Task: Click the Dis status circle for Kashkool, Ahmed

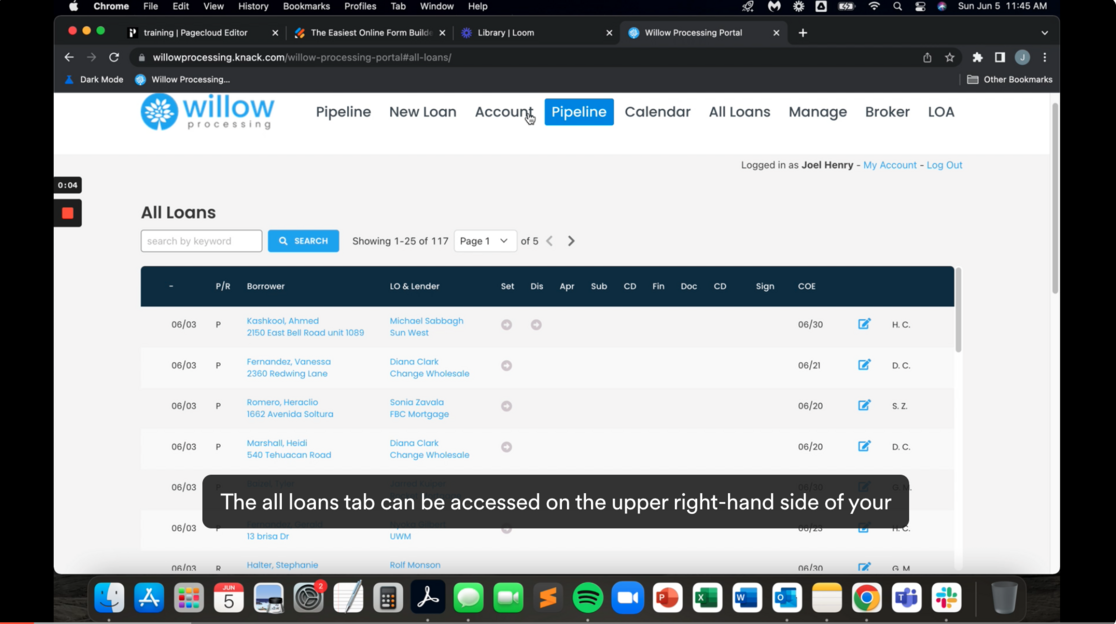Action: (x=536, y=324)
